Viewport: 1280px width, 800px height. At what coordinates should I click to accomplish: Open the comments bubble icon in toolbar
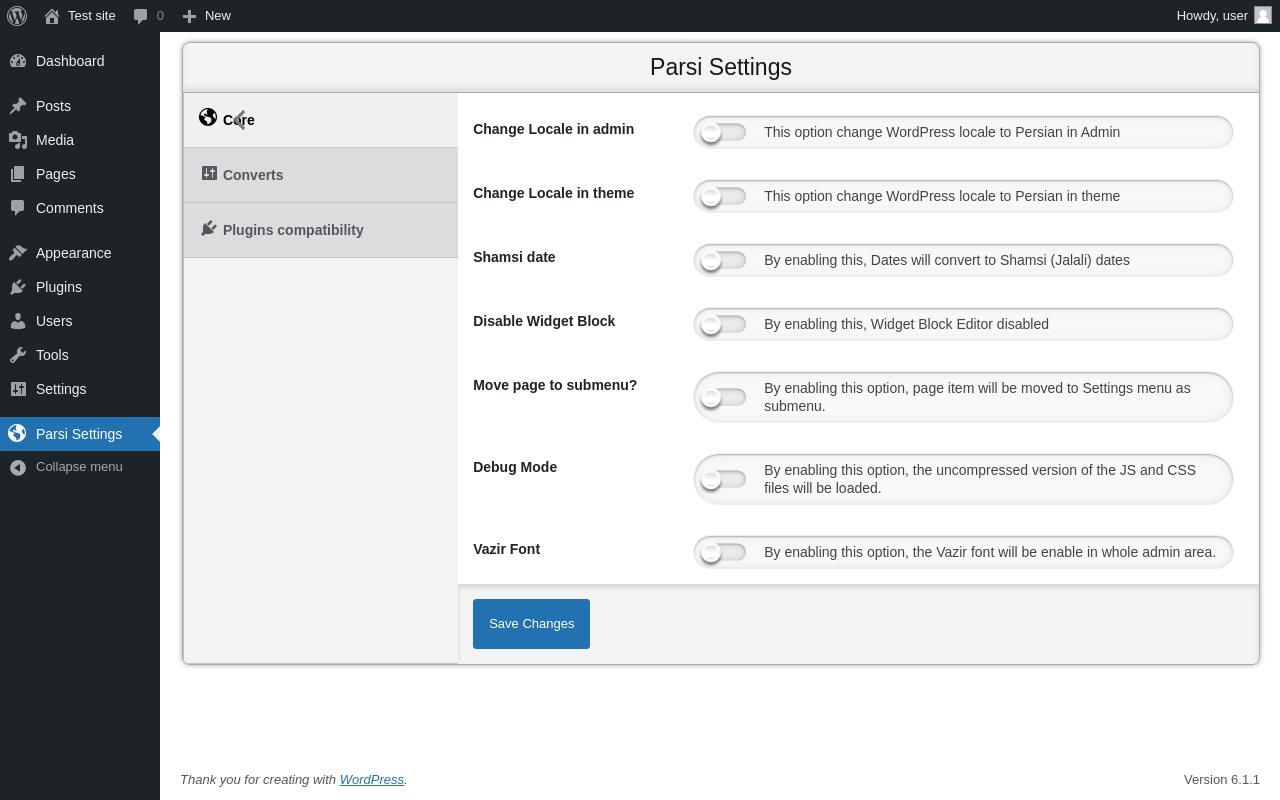pos(141,16)
